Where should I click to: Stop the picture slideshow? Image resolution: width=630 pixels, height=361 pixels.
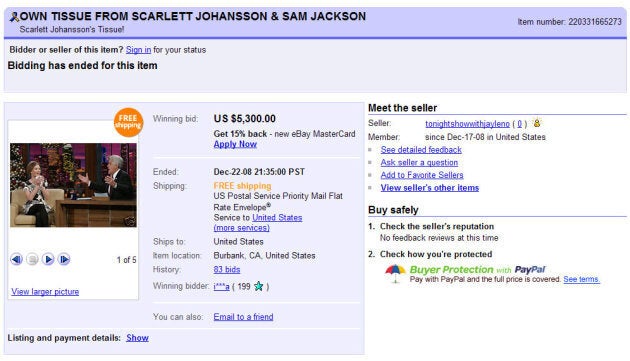tap(32, 259)
